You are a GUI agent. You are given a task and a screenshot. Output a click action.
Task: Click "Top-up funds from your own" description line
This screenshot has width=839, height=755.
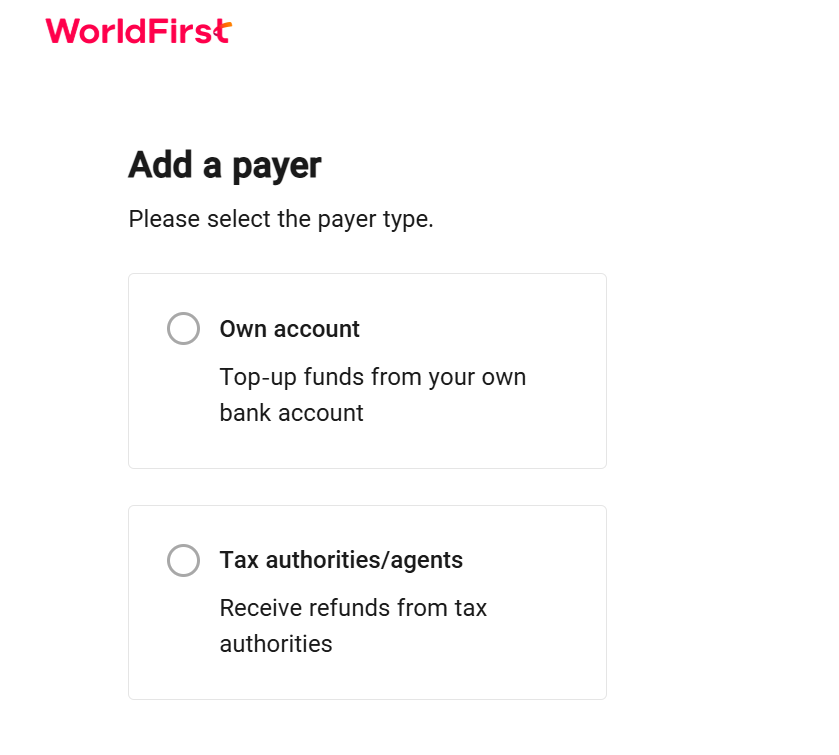[x=373, y=377]
